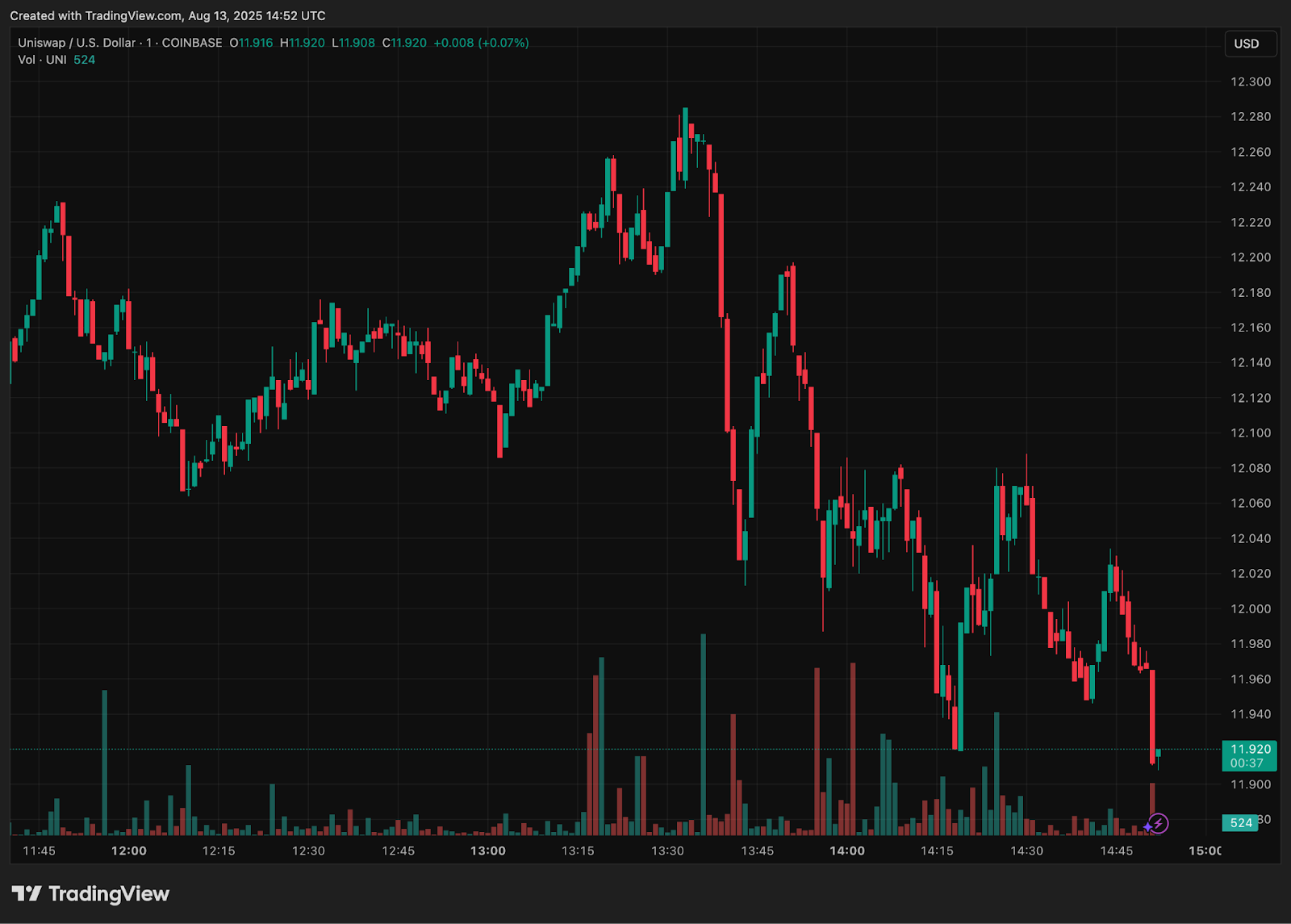The width and height of the screenshot is (1291, 924).
Task: Click the Uniswap / U.S. Dollar symbol title
Action: coord(77,43)
